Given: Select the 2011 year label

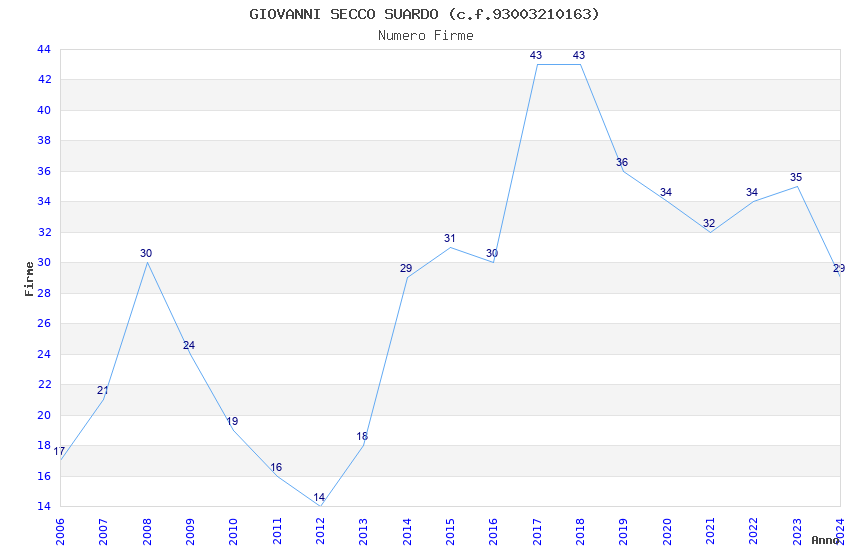Looking at the screenshot, I should [276, 531].
